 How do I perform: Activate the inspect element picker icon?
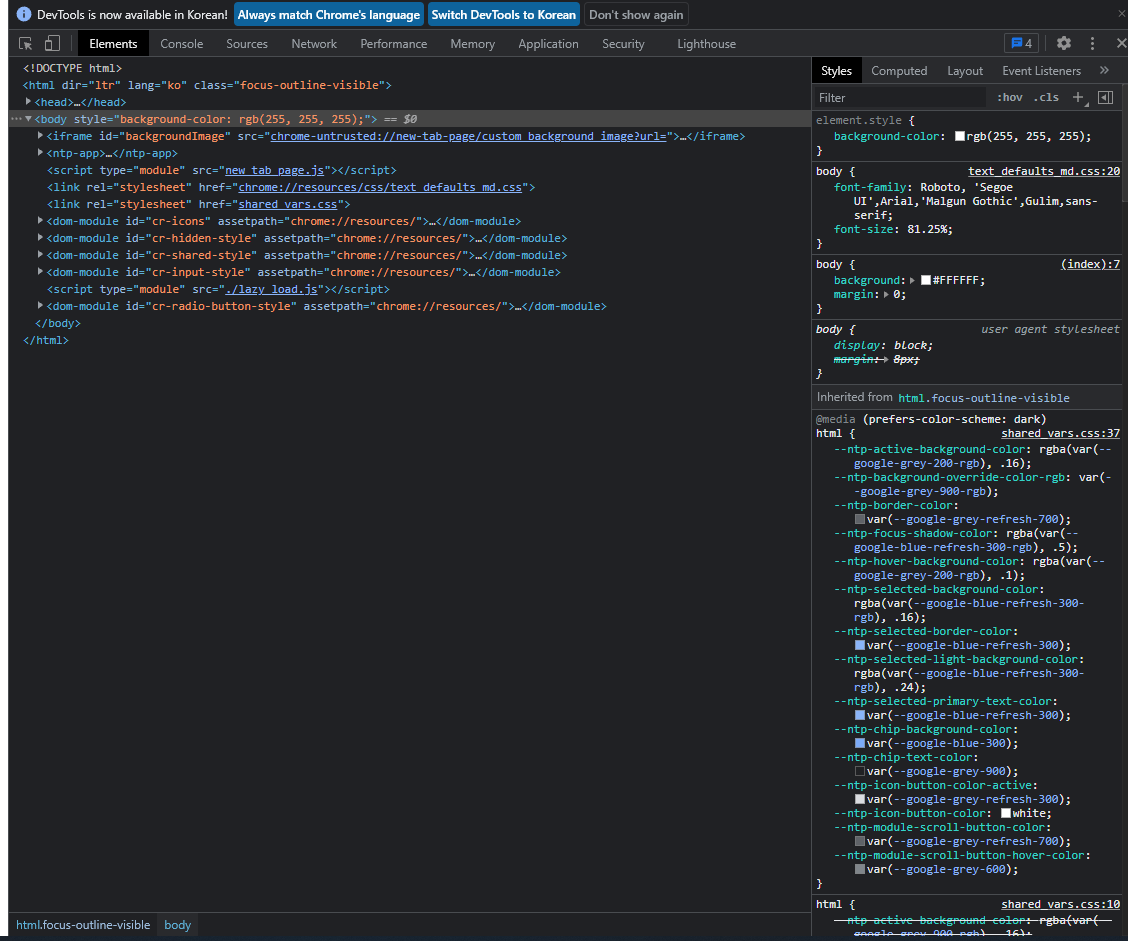[25, 44]
